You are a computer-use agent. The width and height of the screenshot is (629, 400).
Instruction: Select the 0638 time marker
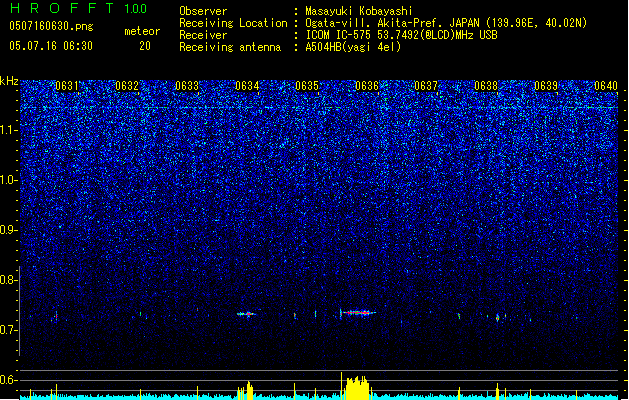pyautogui.click(x=486, y=86)
